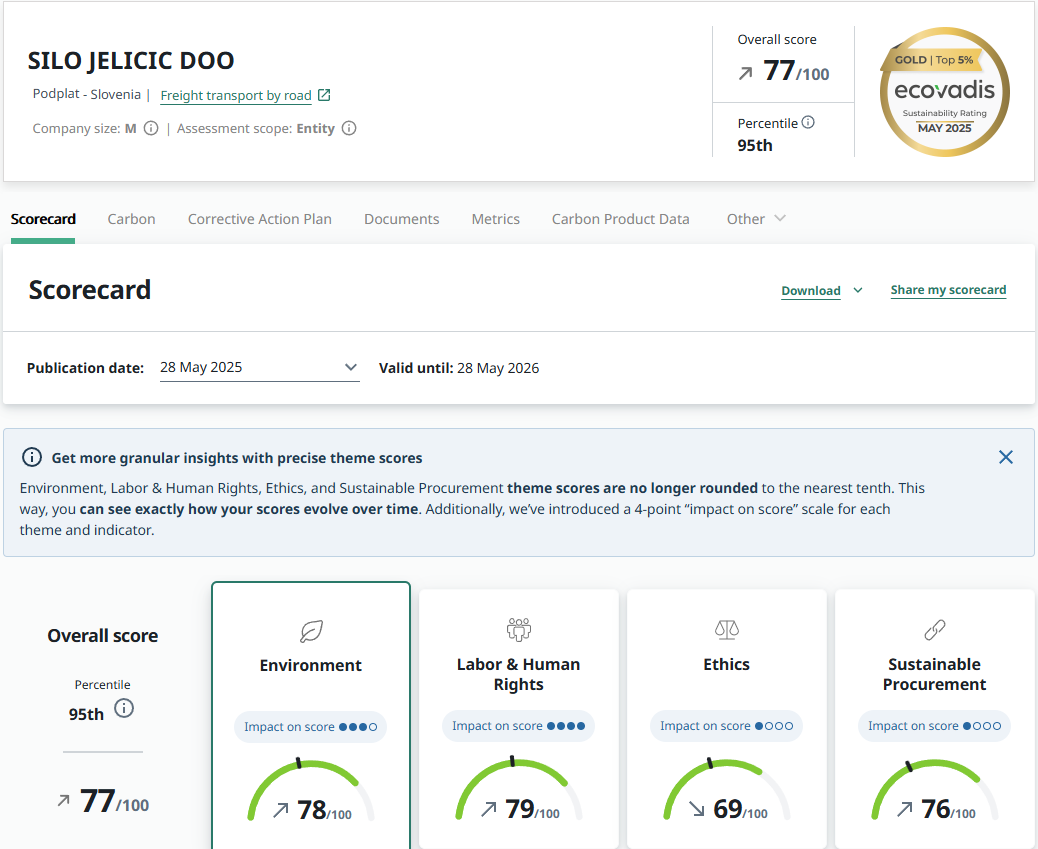The height and width of the screenshot is (849, 1038).
Task: Click upward trend arrow beside header score 77
Action: coord(745,74)
